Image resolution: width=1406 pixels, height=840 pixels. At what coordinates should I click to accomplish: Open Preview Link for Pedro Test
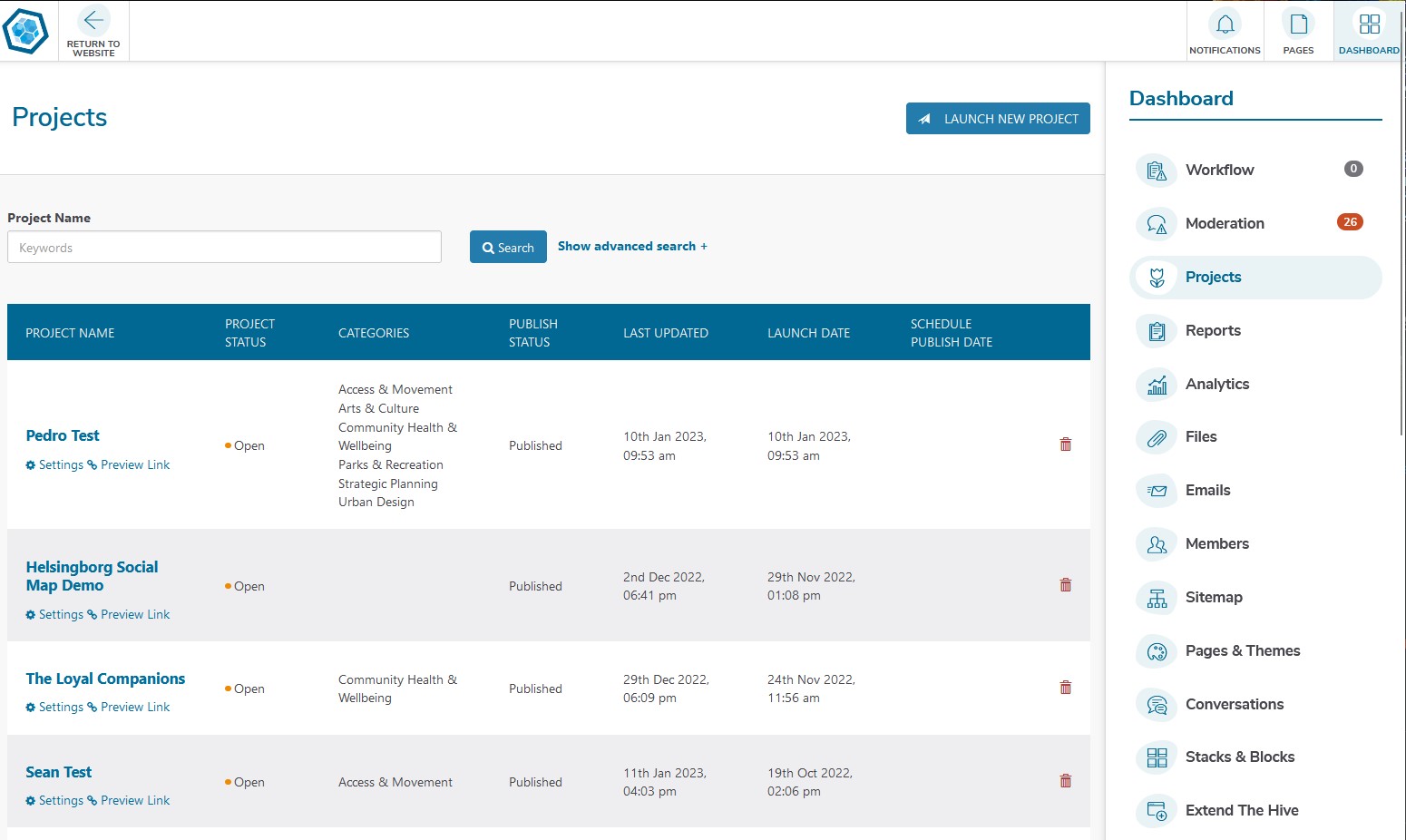click(x=129, y=464)
